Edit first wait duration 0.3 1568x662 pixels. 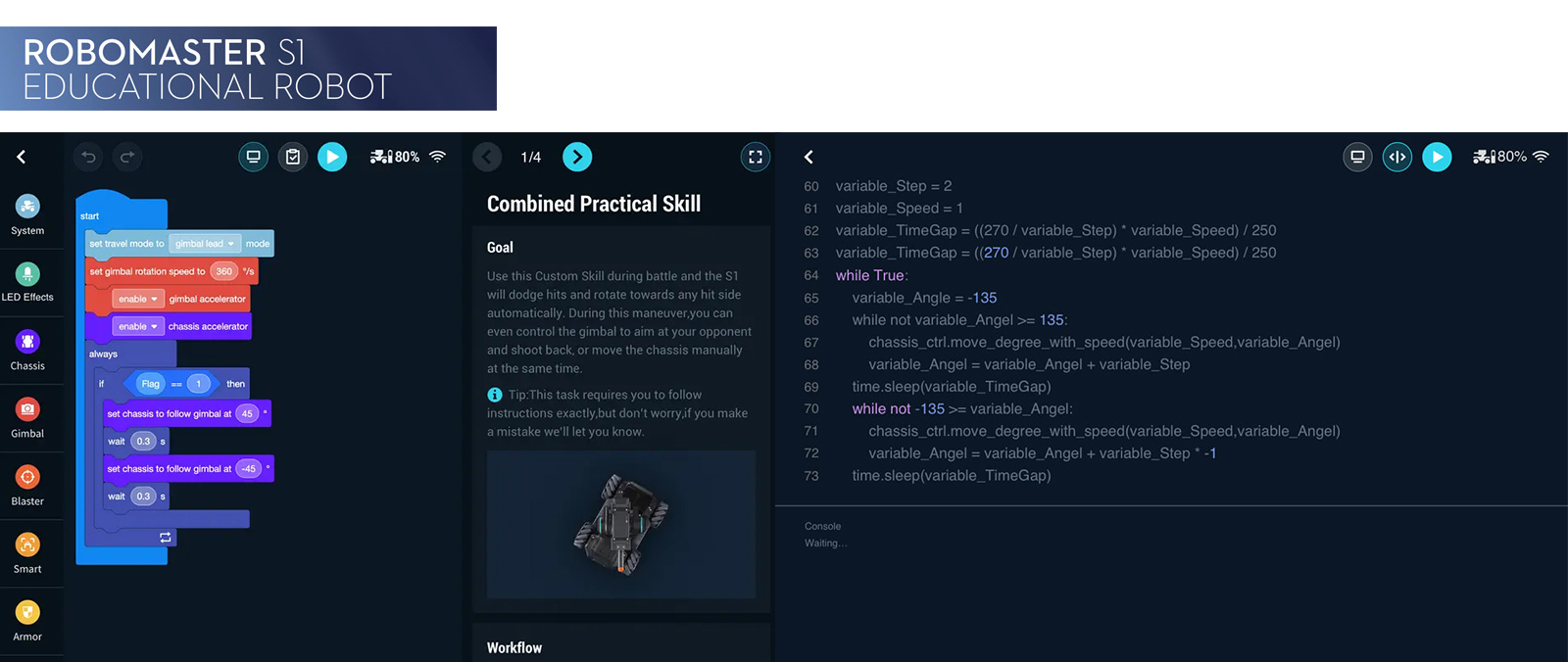[143, 441]
